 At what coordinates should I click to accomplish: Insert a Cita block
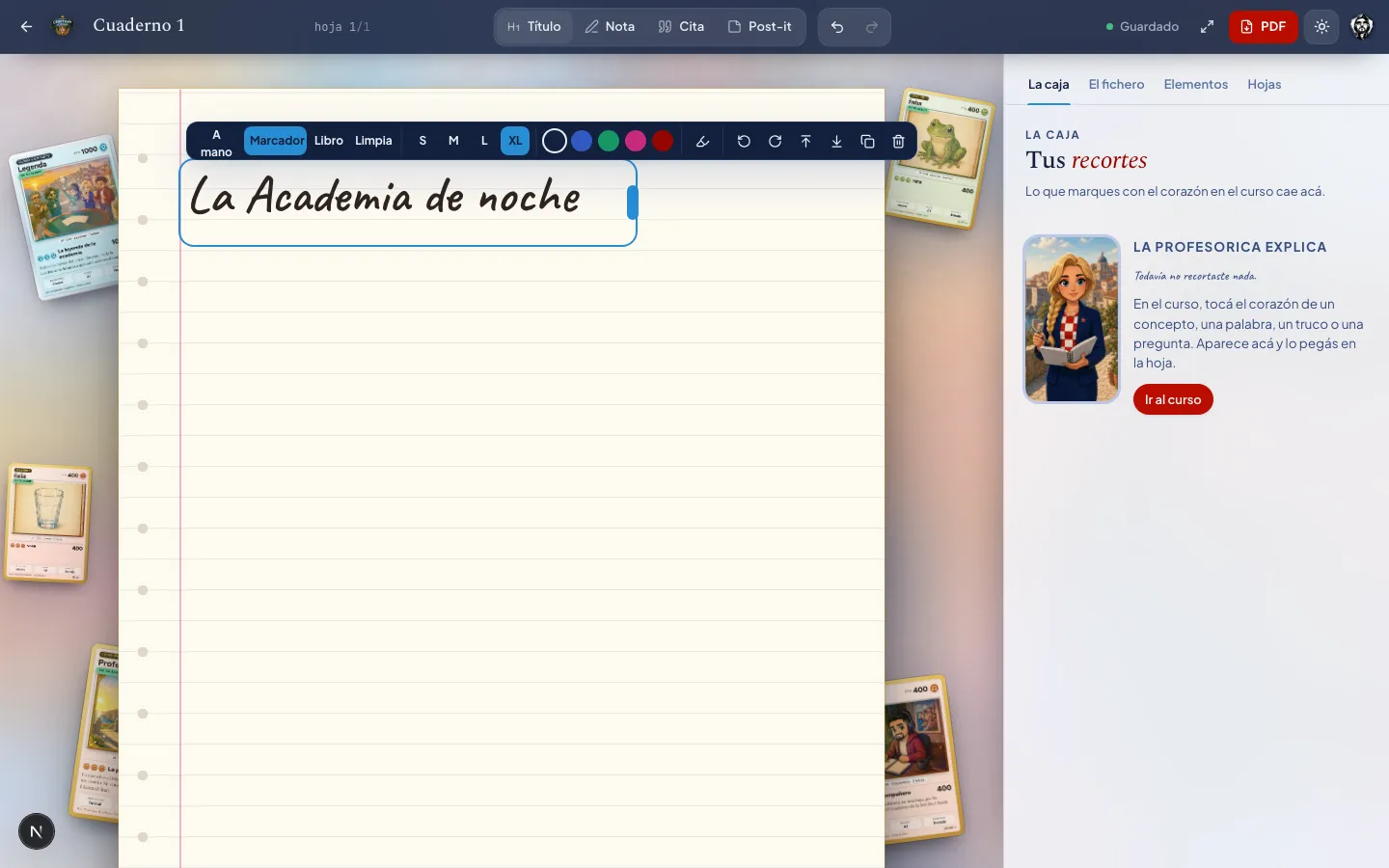681,27
